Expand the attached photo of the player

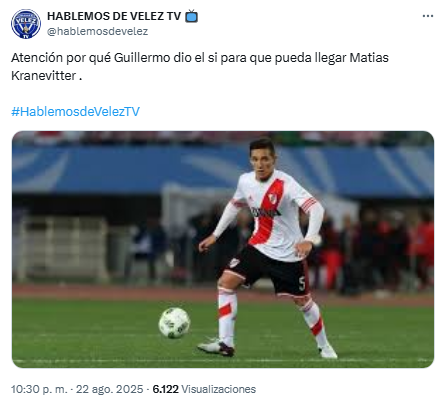point(223,249)
